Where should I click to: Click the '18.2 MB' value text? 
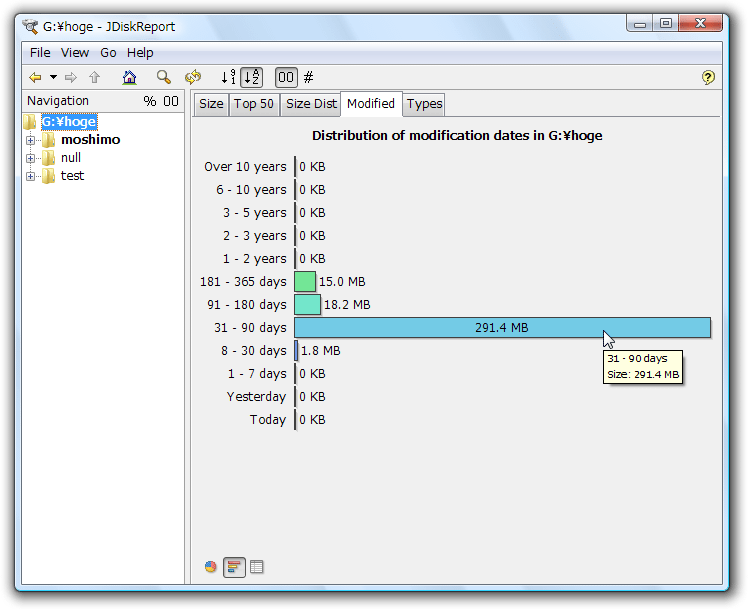(x=347, y=304)
